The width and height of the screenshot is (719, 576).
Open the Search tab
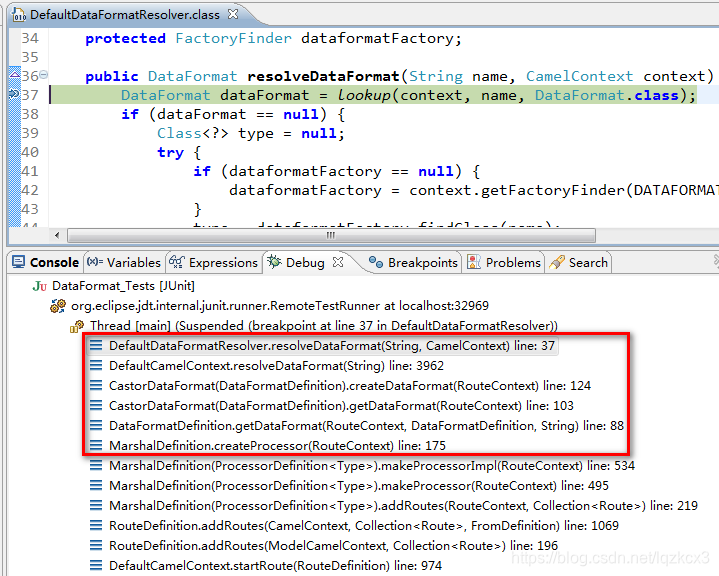pyautogui.click(x=578, y=262)
